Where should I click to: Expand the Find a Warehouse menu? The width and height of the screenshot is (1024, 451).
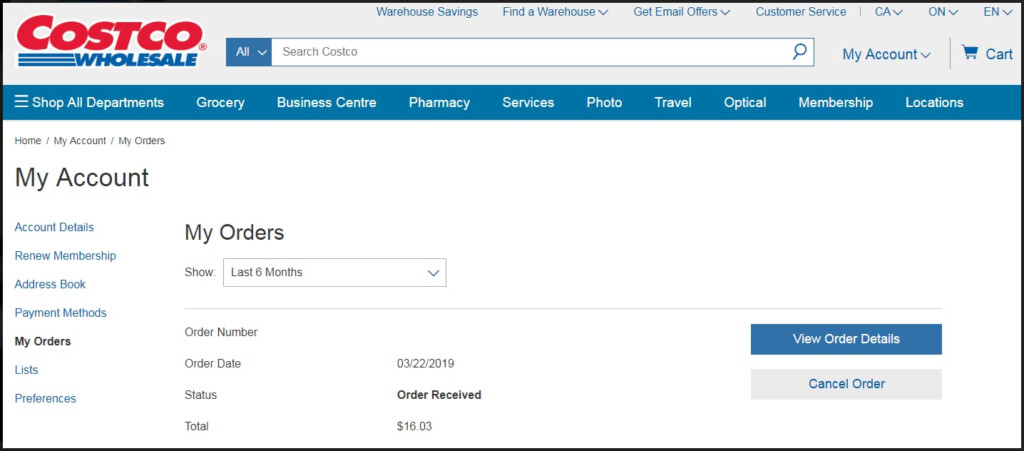tap(555, 12)
